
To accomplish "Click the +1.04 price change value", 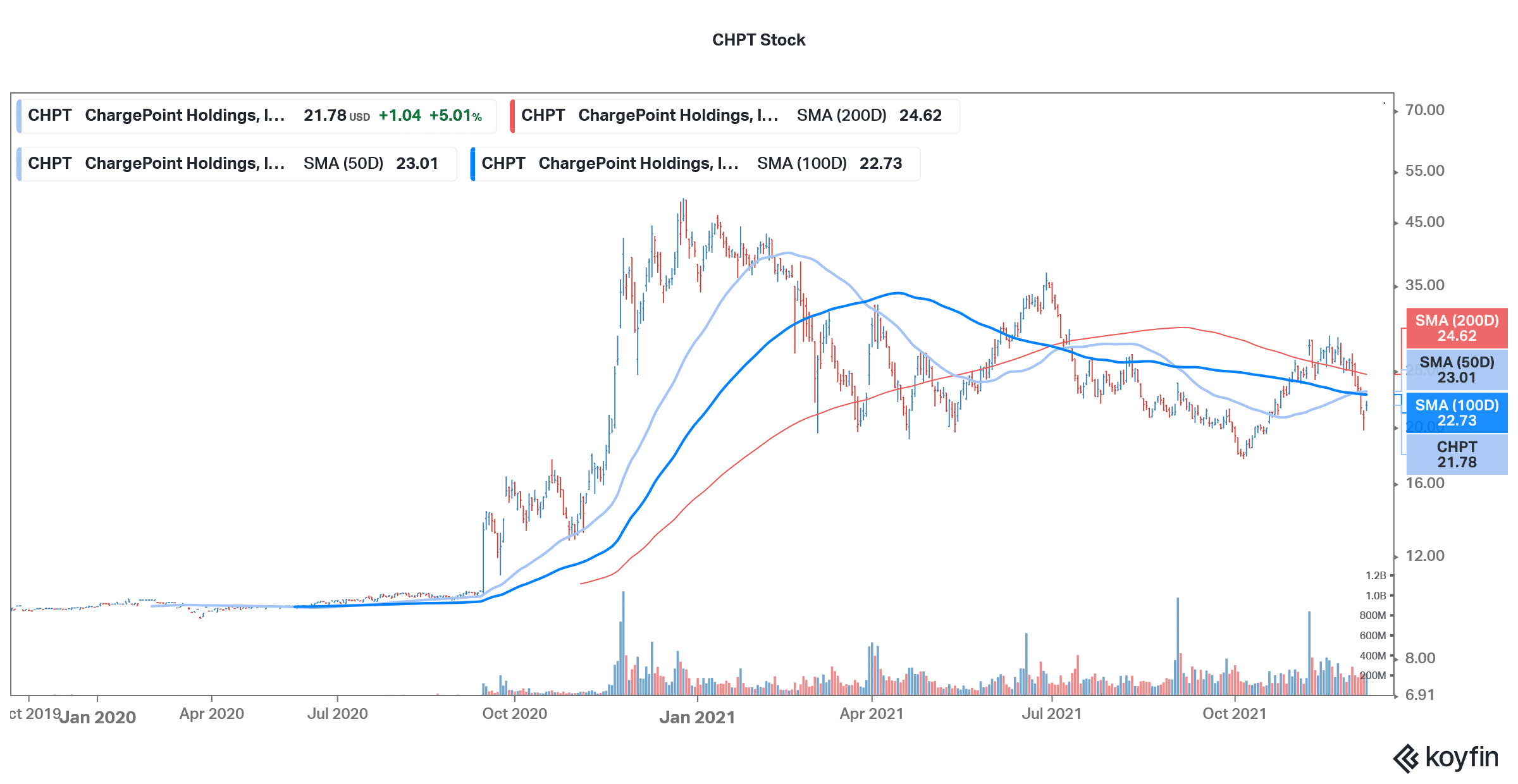I will coord(400,116).
